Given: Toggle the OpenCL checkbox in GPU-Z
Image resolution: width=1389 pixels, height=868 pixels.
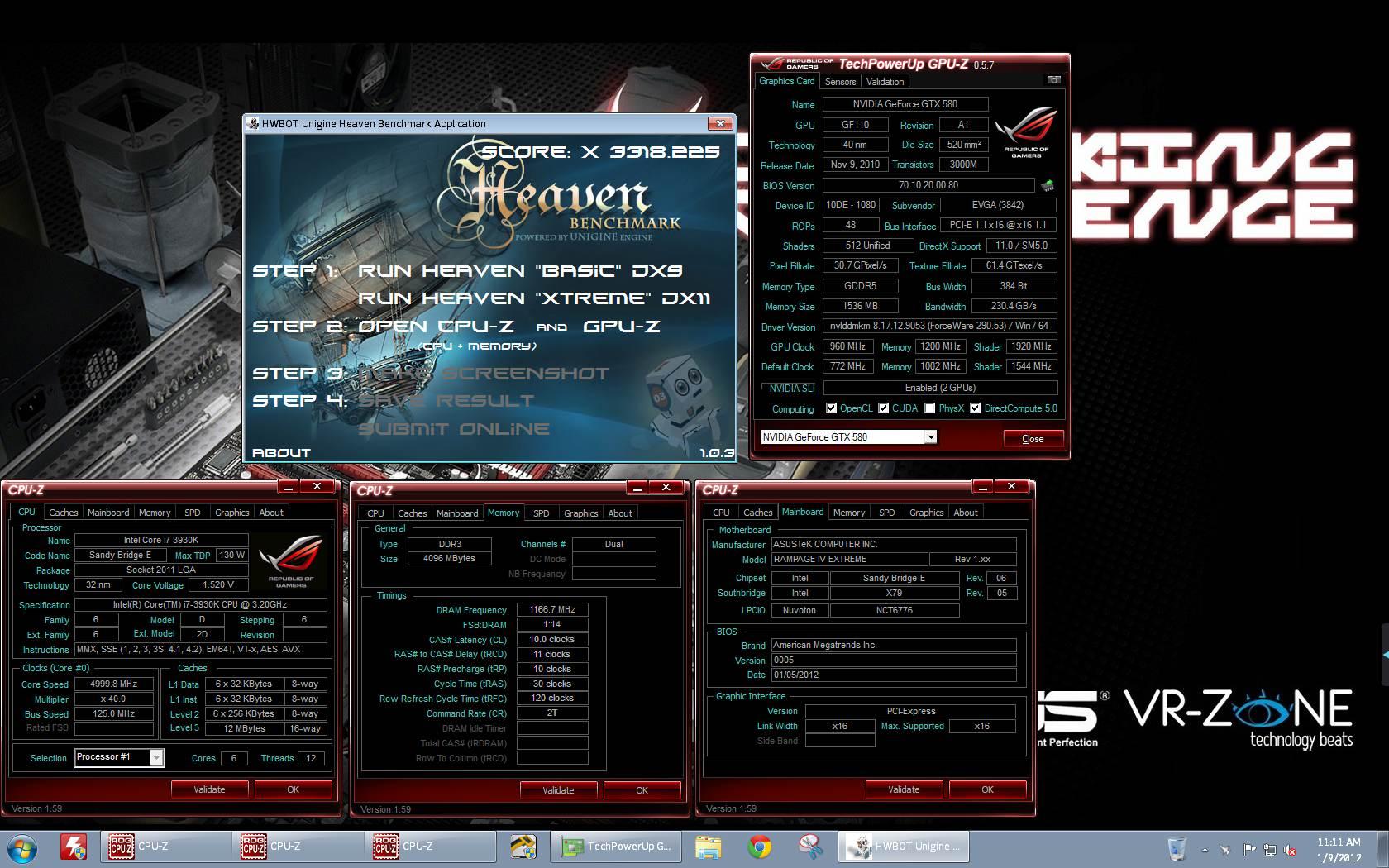Looking at the screenshot, I should (x=831, y=408).
